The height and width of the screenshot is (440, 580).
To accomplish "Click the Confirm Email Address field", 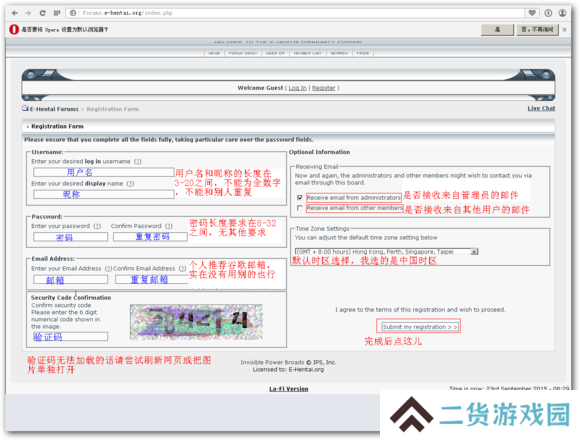I will point(152,280).
